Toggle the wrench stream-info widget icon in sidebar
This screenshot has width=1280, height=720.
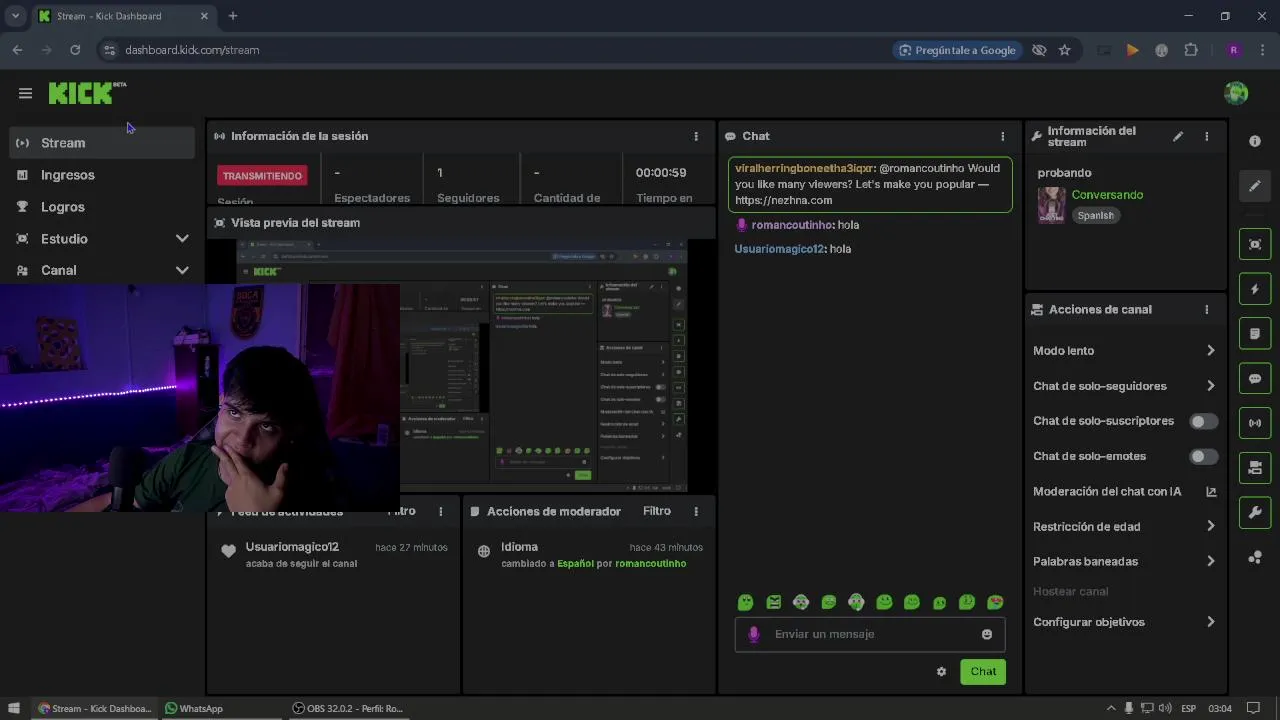(1255, 513)
